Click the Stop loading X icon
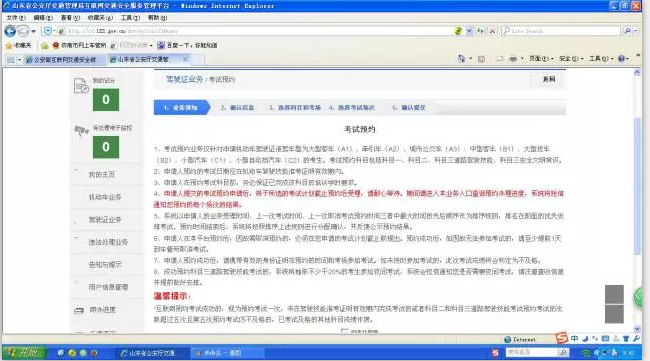The height and width of the screenshot is (361, 650). tap(492, 31)
